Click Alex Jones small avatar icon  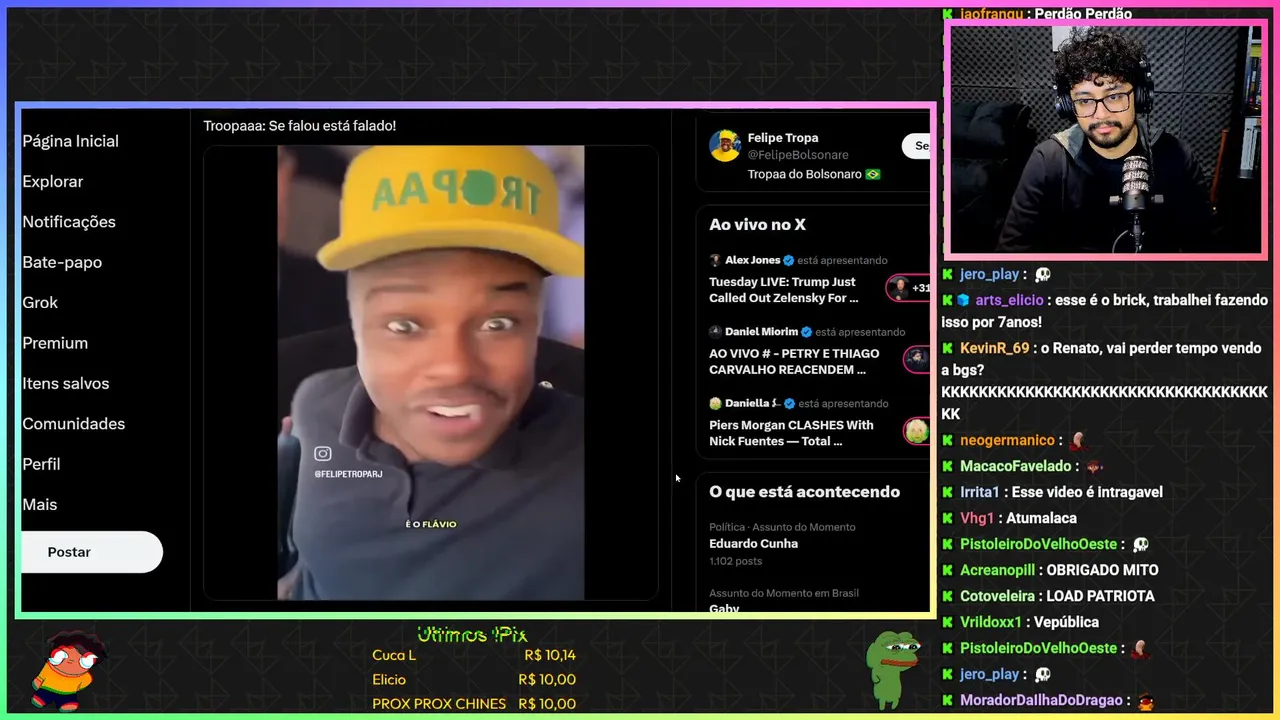[x=715, y=260]
